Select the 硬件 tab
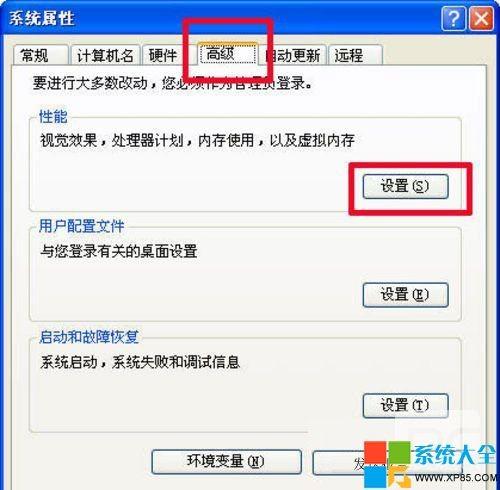Screen dimensions: 500x490 (163, 55)
